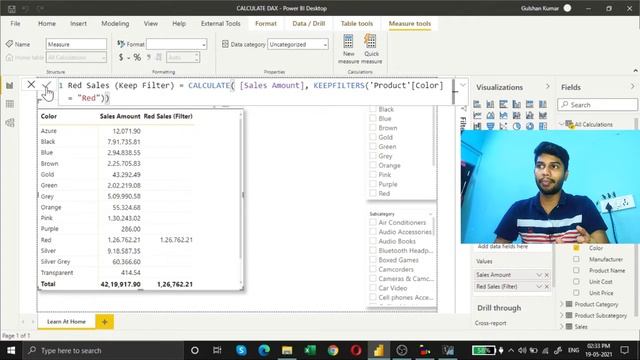Screen dimensions: 640x360
Task: Tick the Boxed Games subcategory checkbox
Action: [373, 260]
